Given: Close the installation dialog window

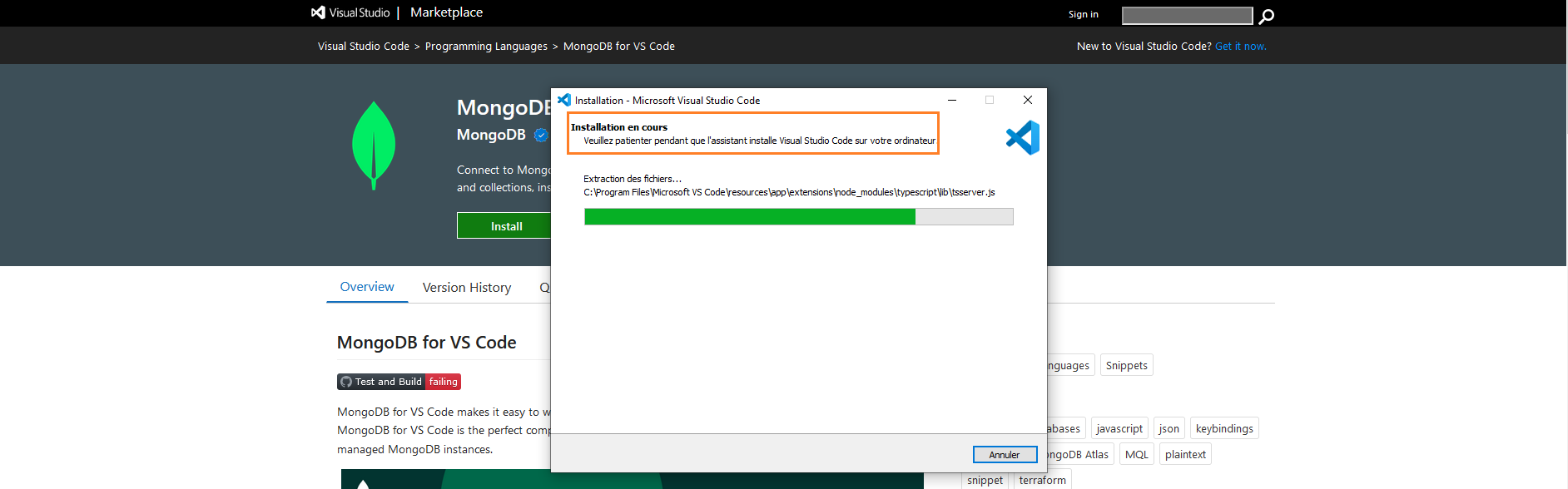Looking at the screenshot, I should [x=1028, y=100].
